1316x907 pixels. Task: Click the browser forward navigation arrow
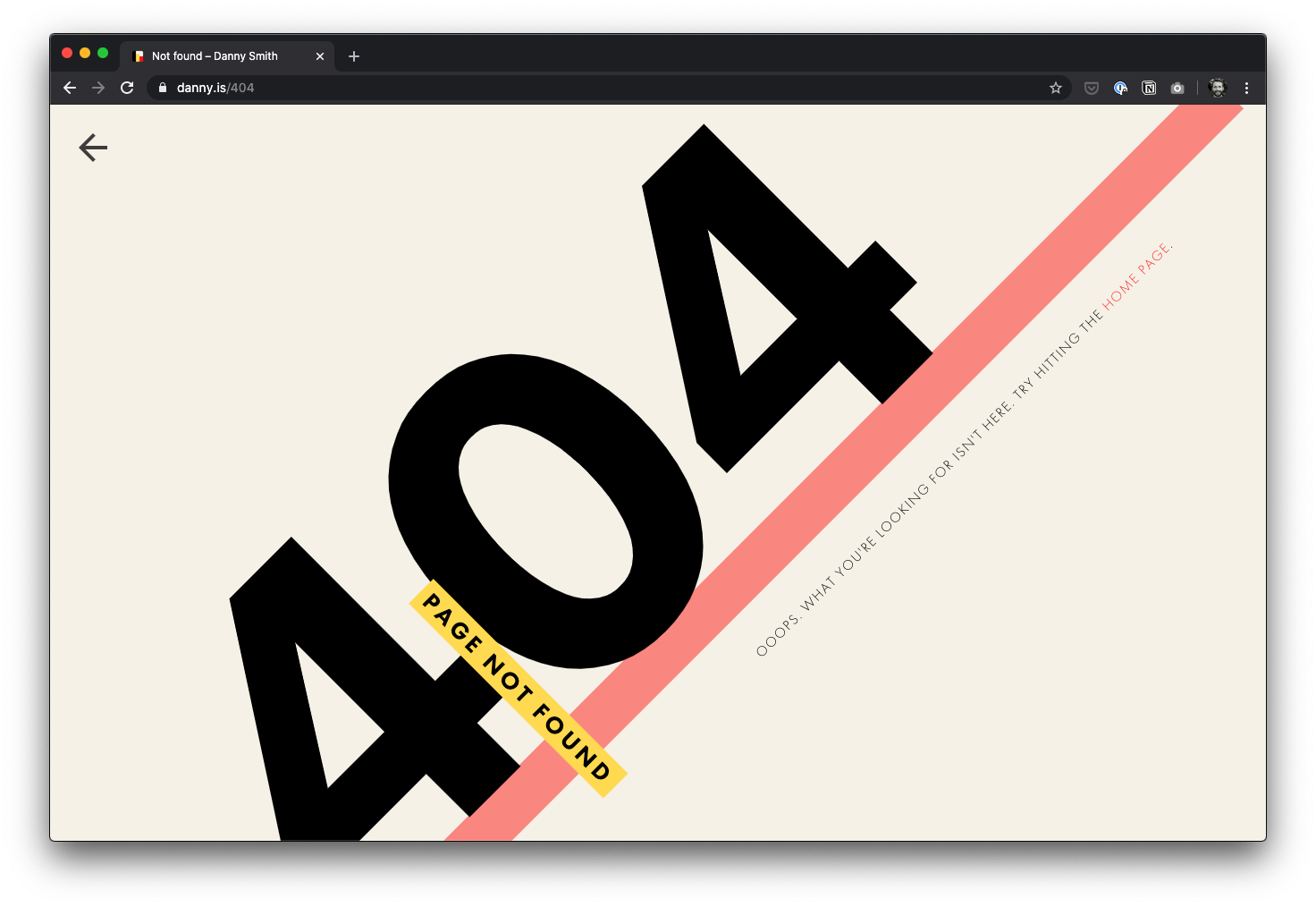coord(98,88)
